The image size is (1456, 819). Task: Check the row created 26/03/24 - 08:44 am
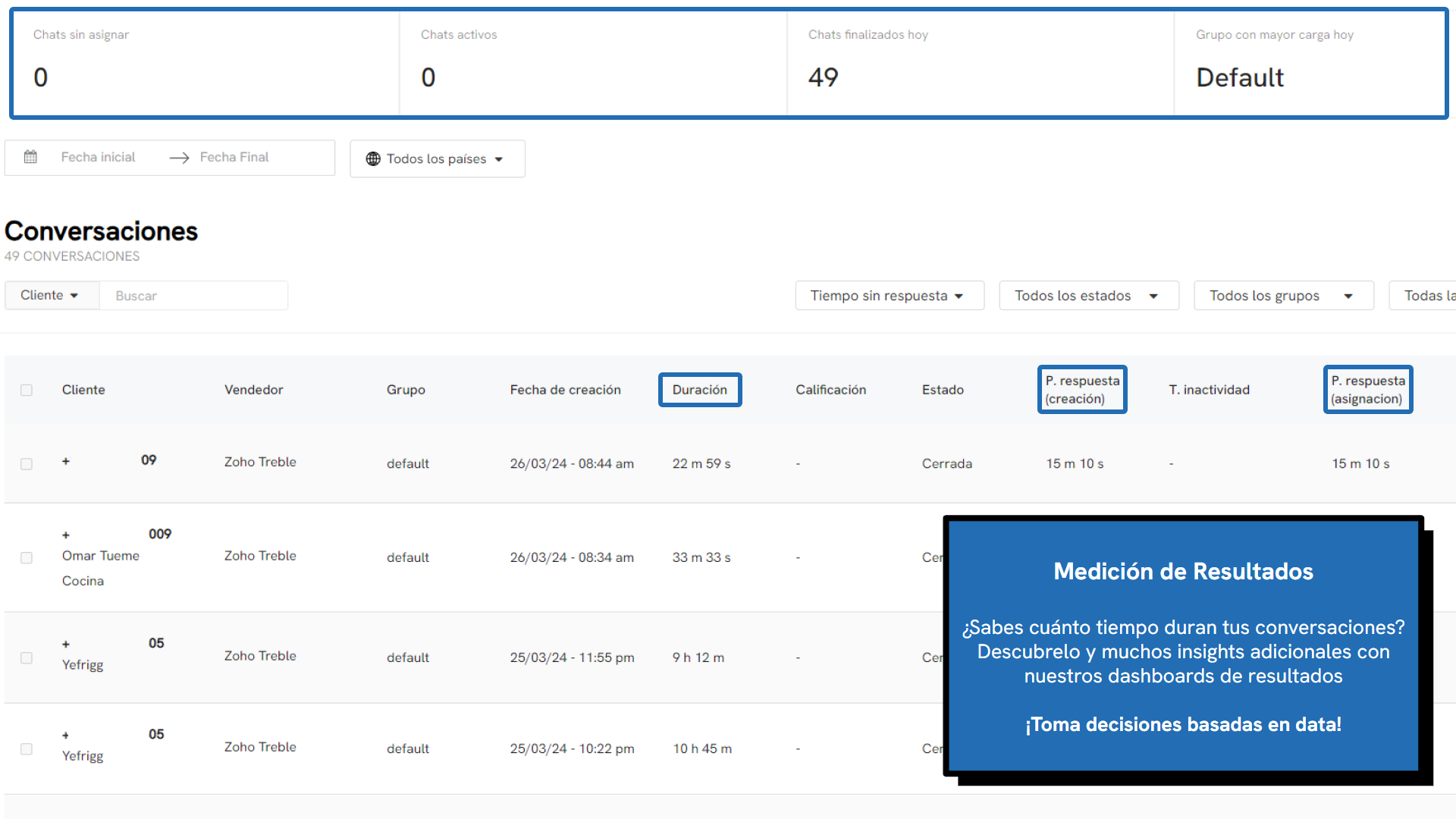[27, 463]
